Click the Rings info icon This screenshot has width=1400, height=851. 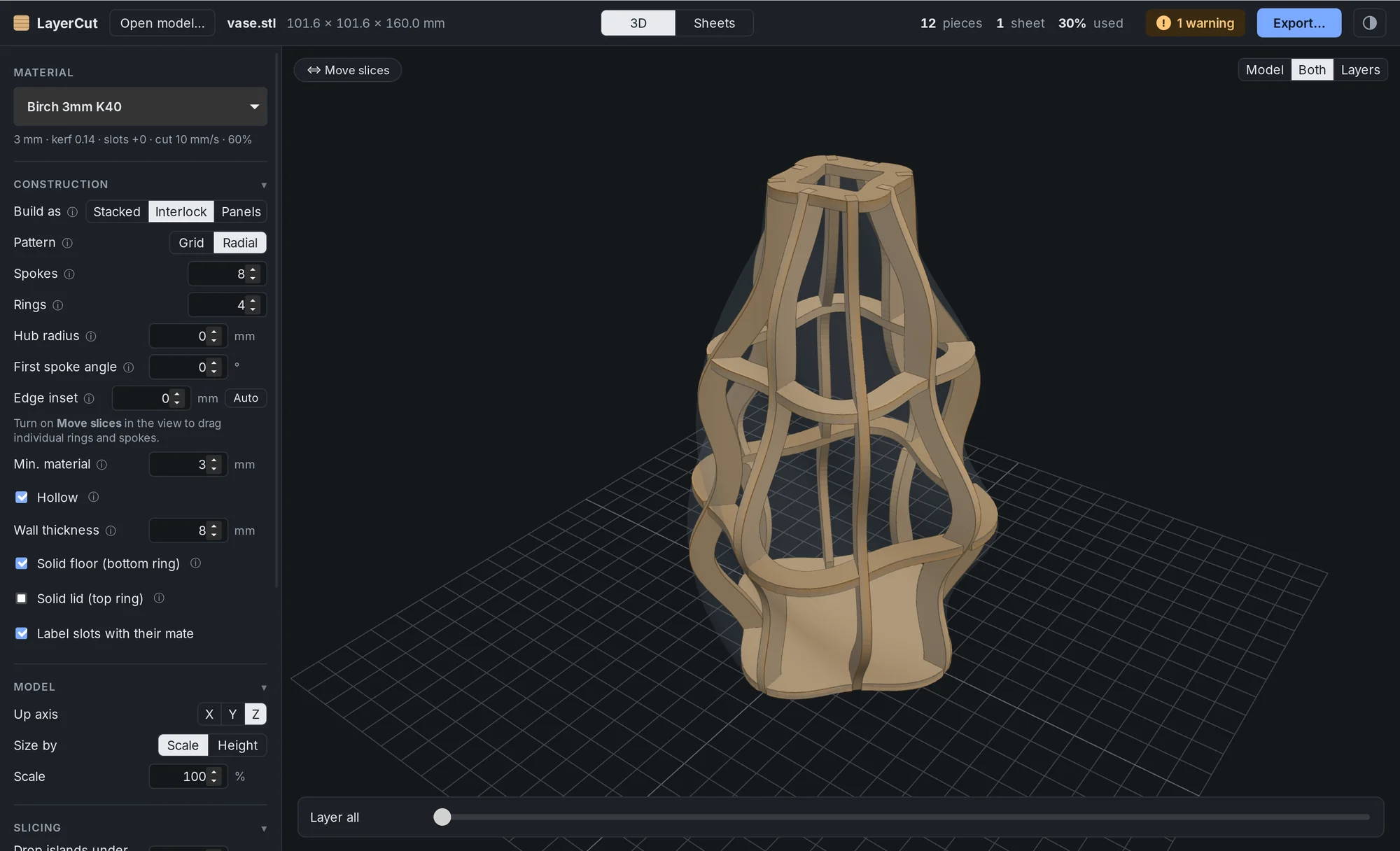coord(58,305)
